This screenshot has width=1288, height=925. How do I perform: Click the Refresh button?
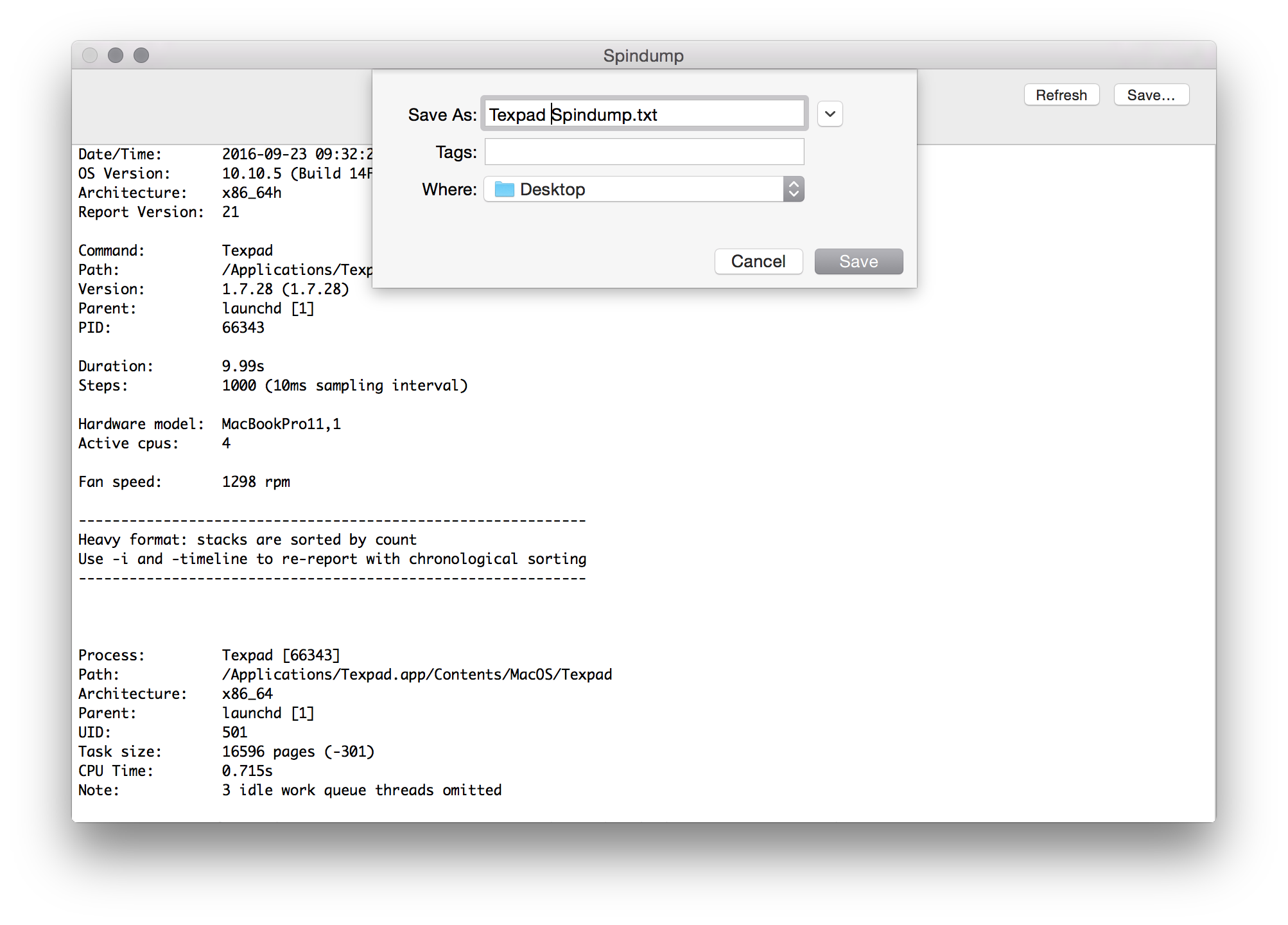point(1061,95)
